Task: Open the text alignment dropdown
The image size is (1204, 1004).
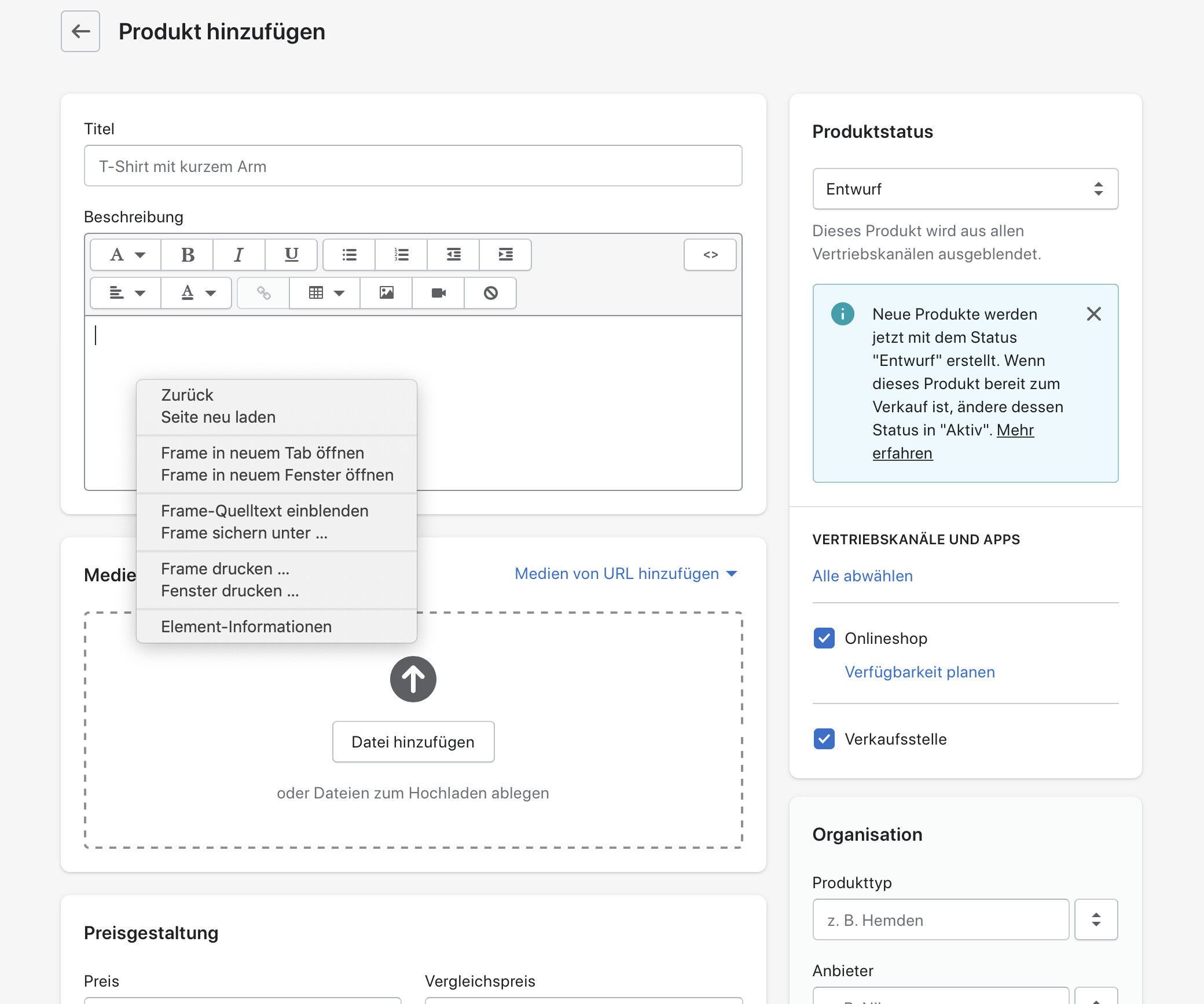Action: (x=126, y=293)
